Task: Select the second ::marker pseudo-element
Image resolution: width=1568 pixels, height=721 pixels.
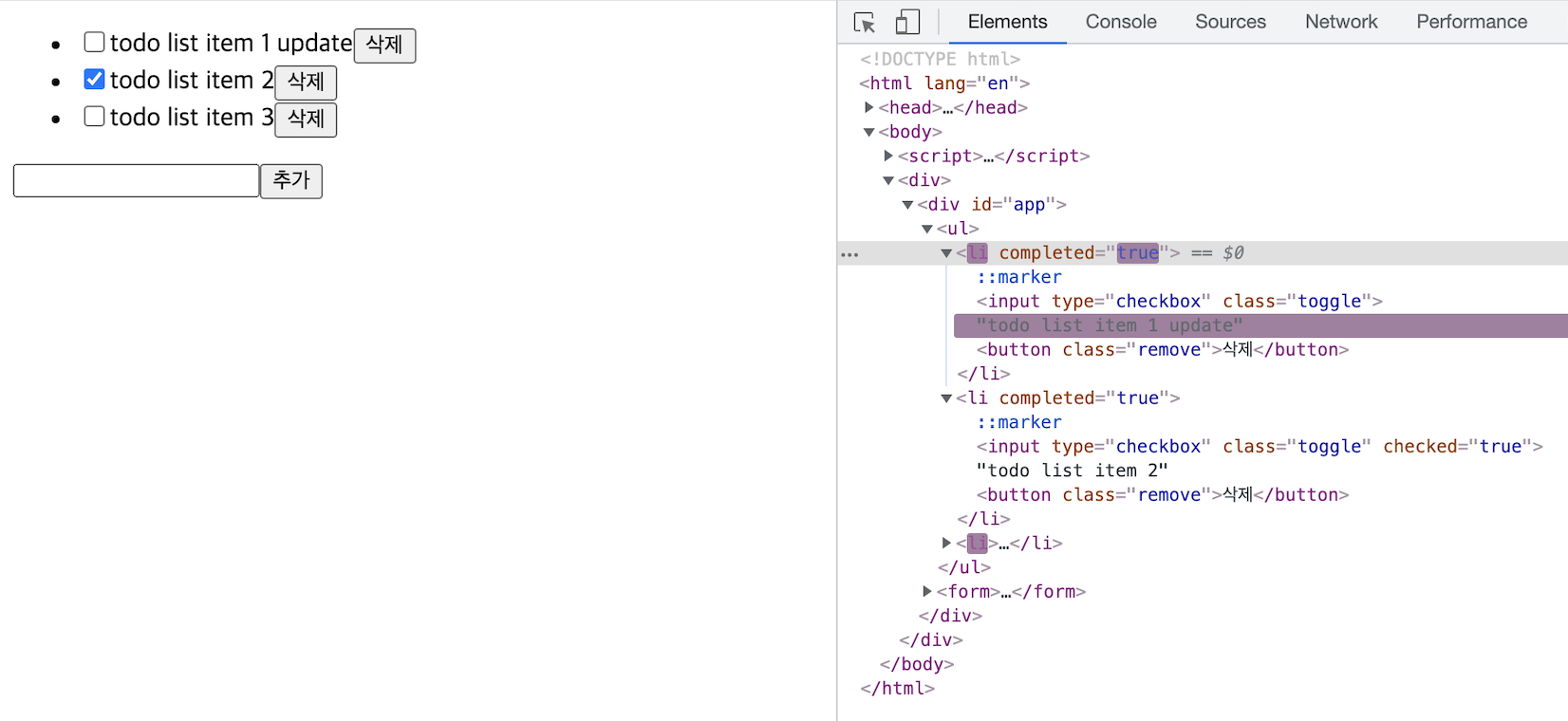Action: 1019,422
